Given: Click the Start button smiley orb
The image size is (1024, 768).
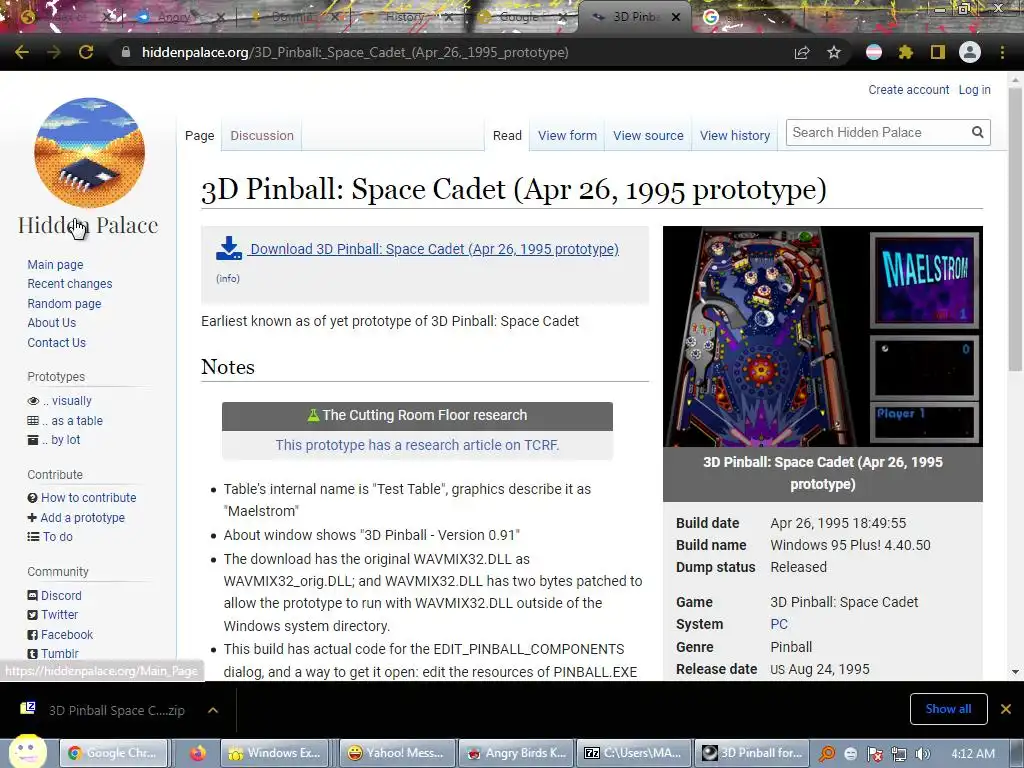Looking at the screenshot, I should click(27, 751).
